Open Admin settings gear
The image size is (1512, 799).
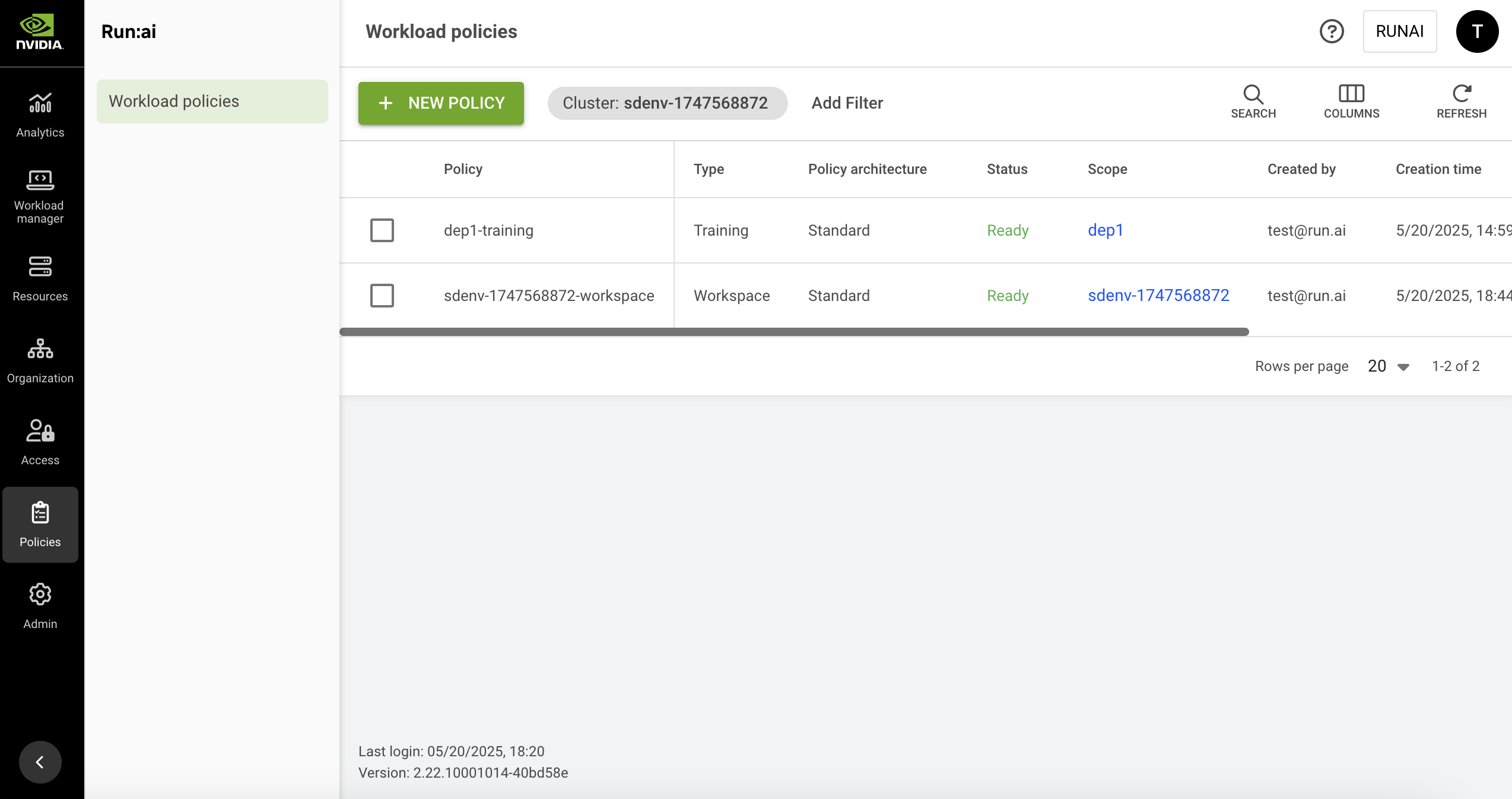pos(40,606)
